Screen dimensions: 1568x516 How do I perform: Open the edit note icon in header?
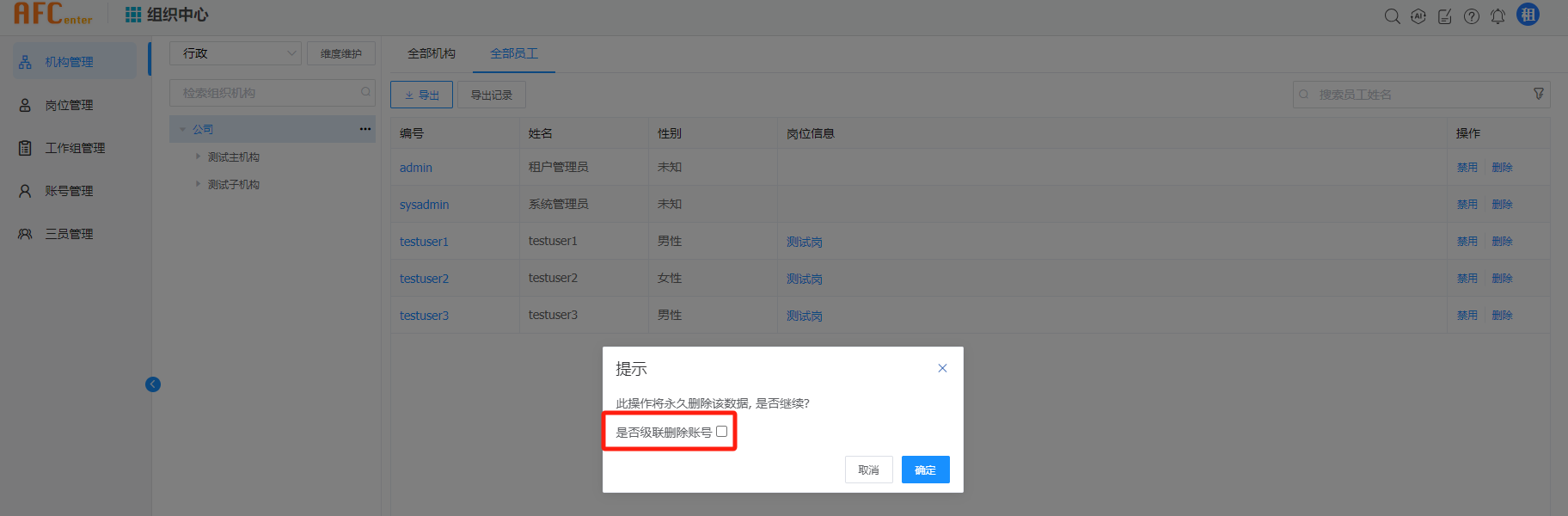pos(1445,16)
